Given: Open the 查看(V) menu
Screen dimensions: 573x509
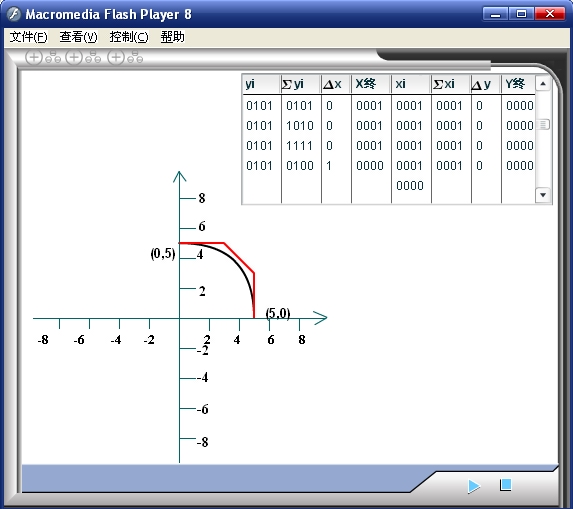Looking at the screenshot, I should pos(78,37).
